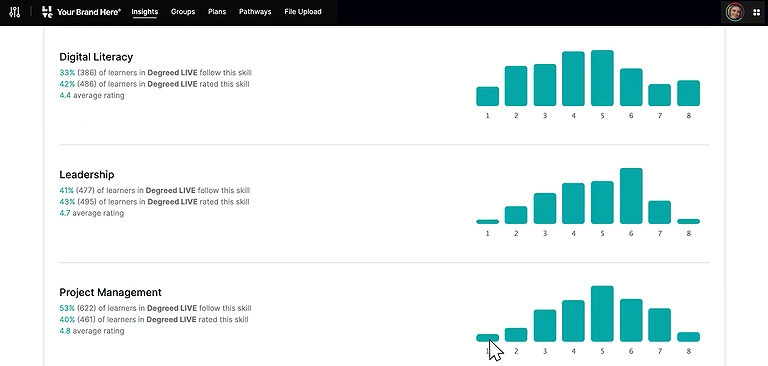Click Leadership rating bar 1
Image resolution: width=768 pixels, height=366 pixels.
pyautogui.click(x=487, y=221)
